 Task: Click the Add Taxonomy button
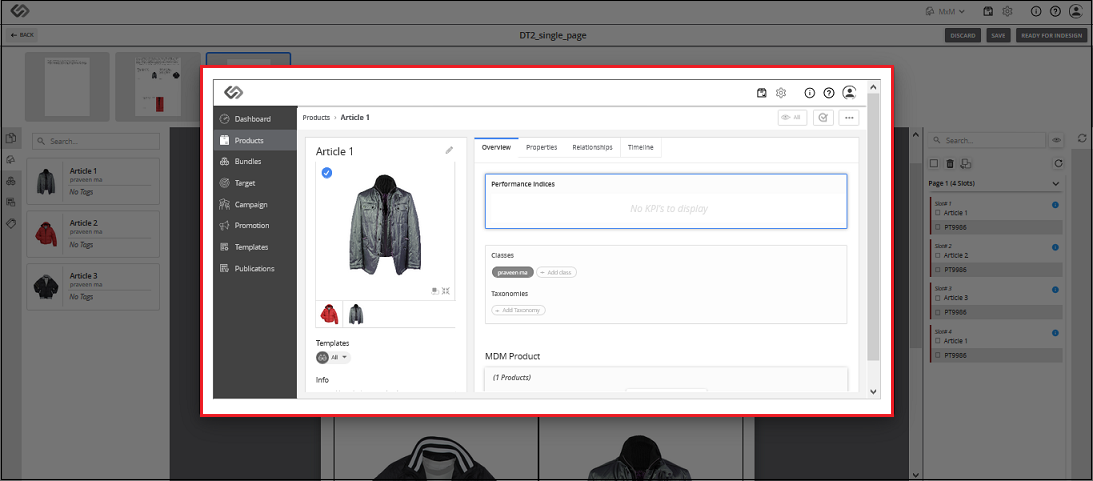click(518, 310)
